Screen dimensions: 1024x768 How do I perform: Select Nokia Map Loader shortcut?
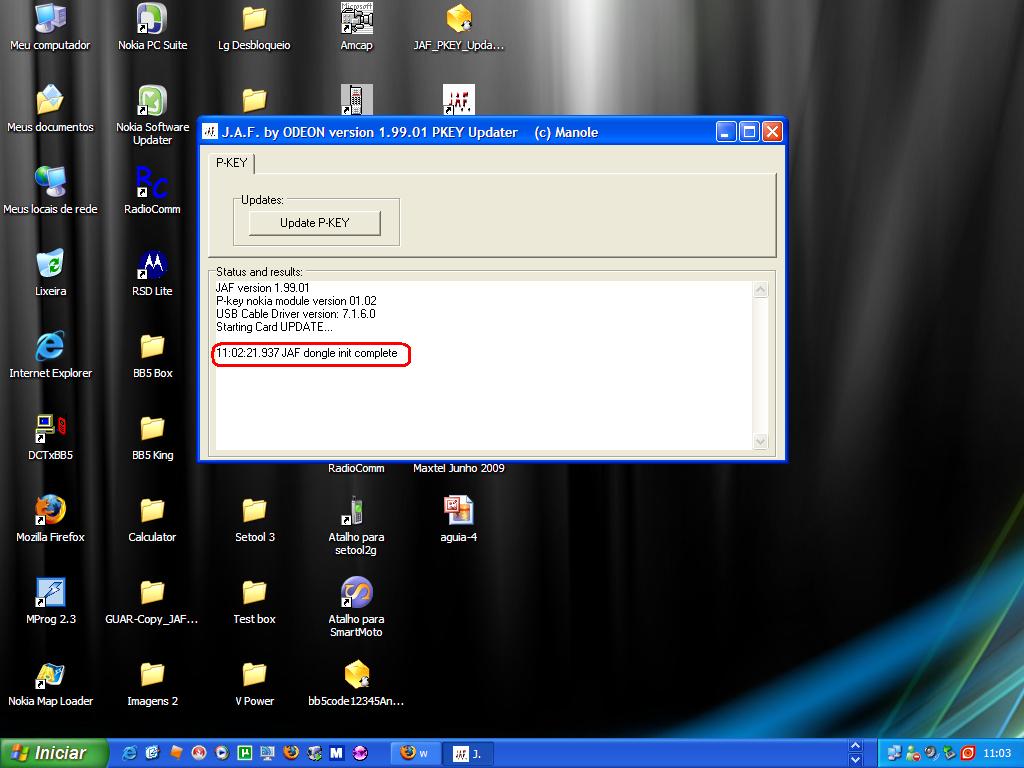[x=50, y=684]
